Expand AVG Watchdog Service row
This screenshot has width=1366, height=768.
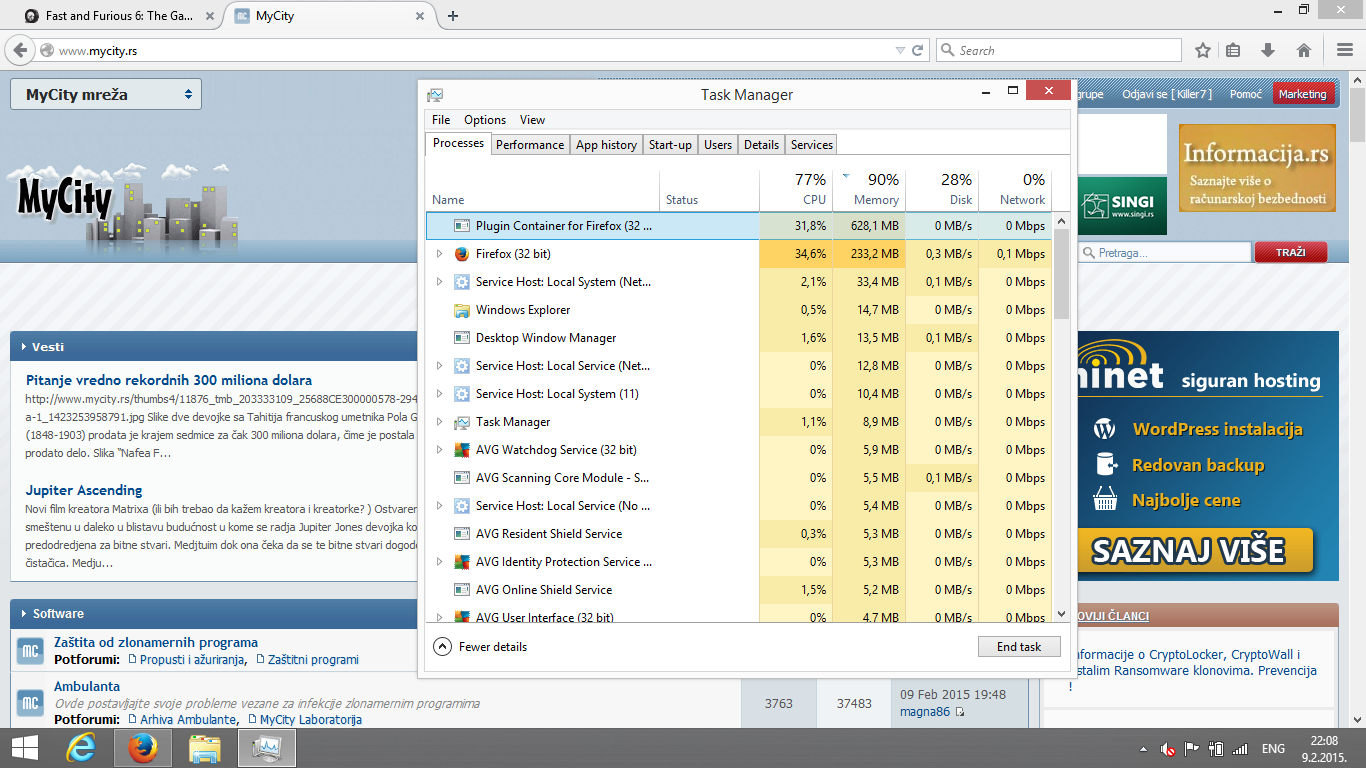coord(439,450)
